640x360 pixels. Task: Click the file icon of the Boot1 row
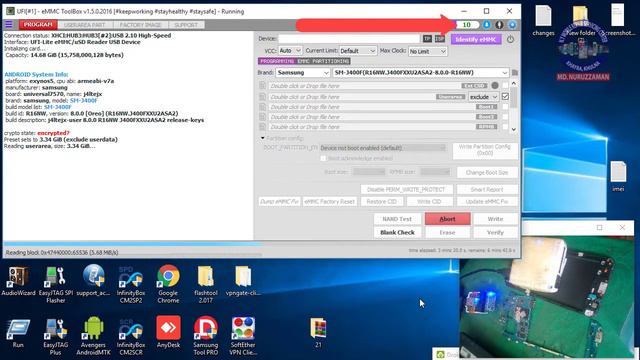pyautogui.click(x=262, y=107)
